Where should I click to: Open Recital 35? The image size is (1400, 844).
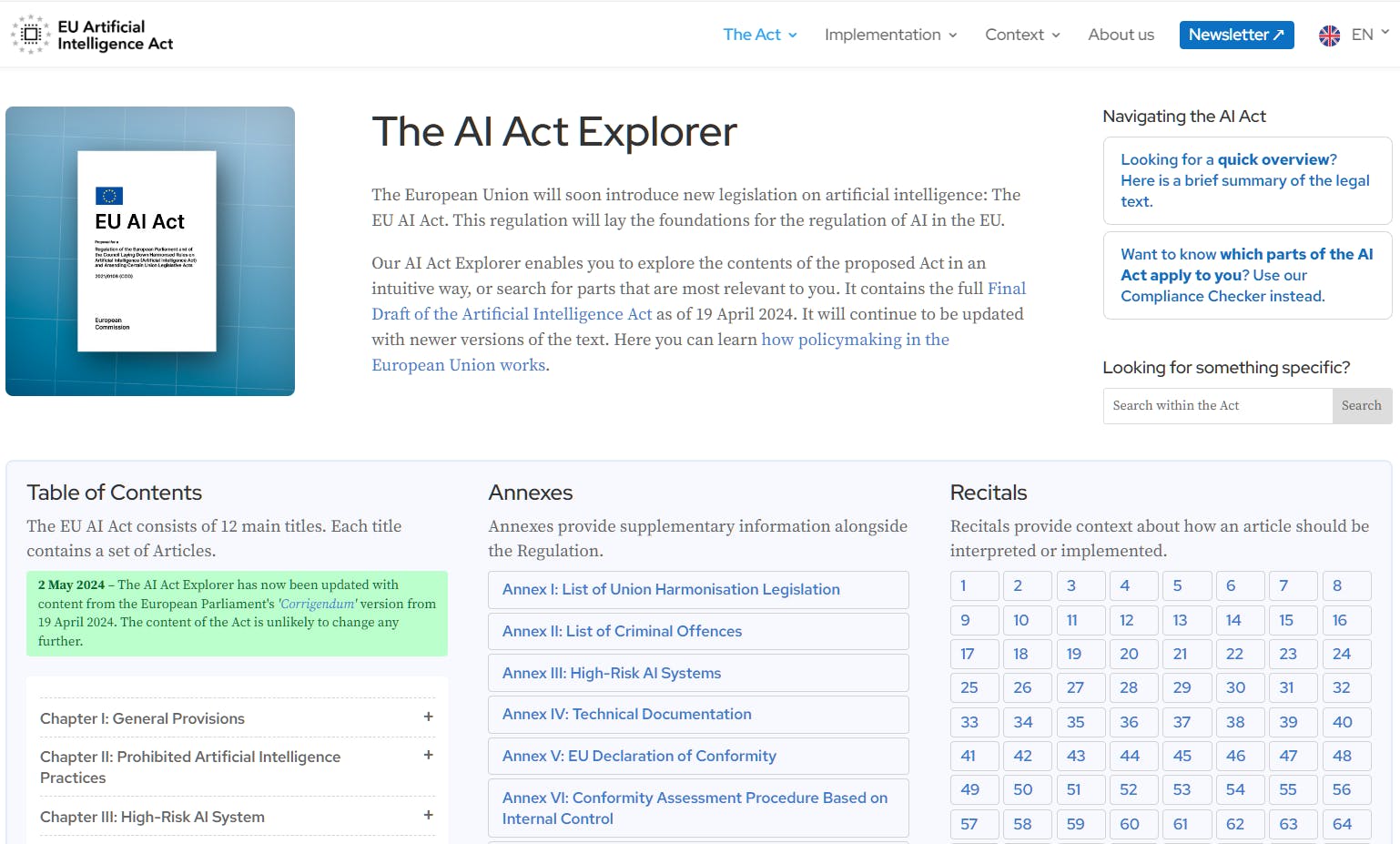click(x=1080, y=722)
